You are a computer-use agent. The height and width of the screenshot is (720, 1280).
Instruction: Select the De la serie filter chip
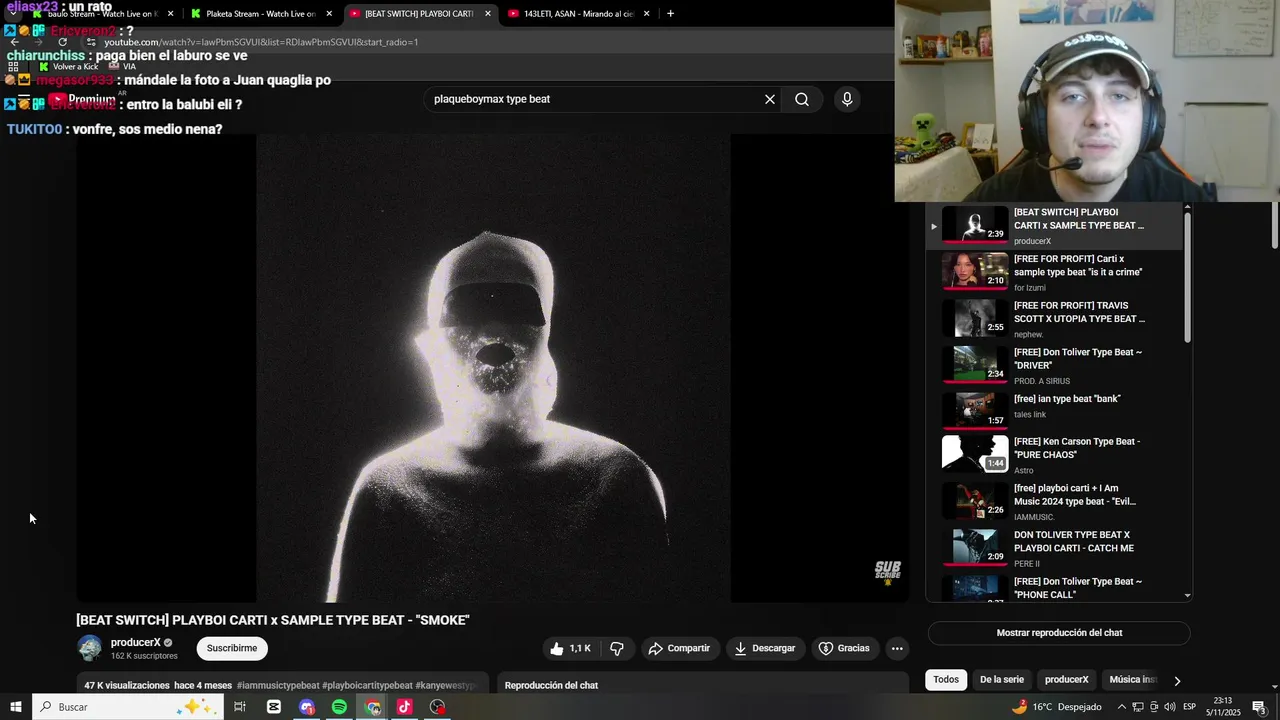point(1001,680)
